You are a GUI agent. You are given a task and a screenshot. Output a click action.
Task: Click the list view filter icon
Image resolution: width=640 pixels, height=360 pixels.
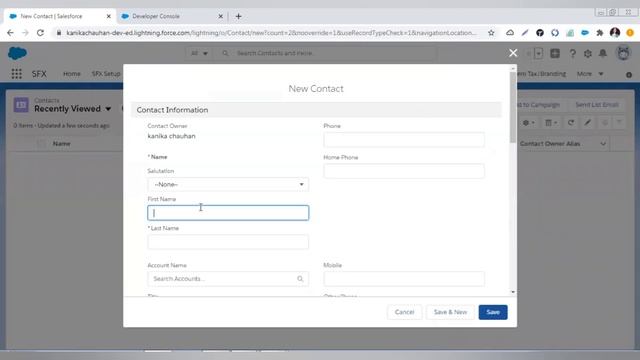(619, 123)
